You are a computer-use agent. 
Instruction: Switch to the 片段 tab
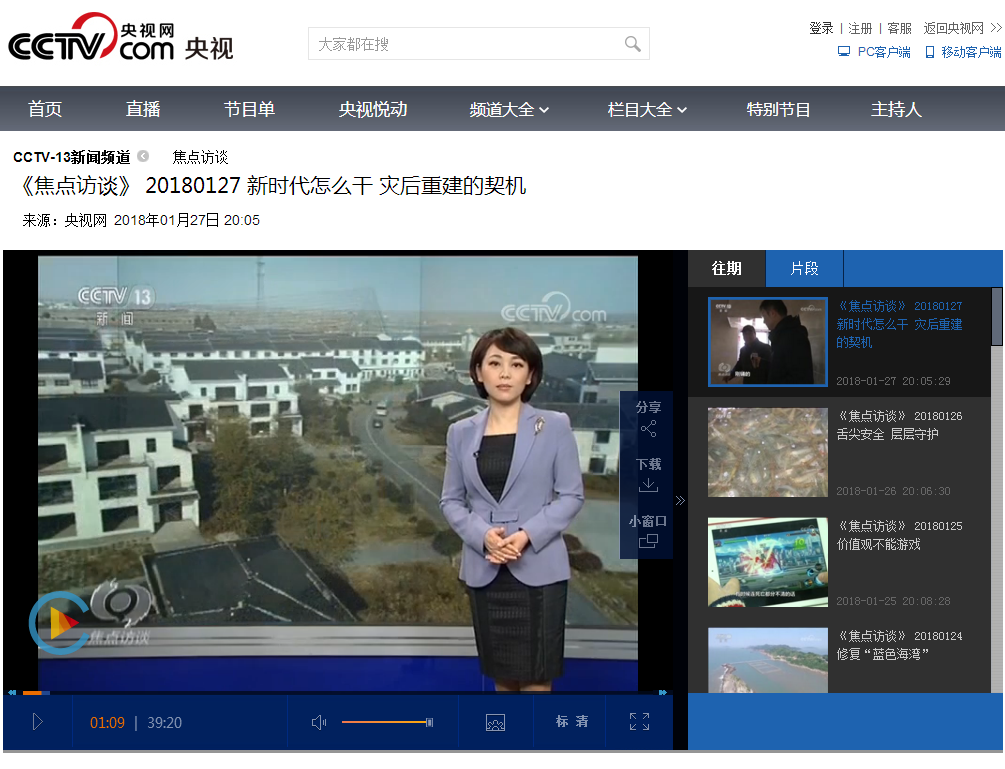pos(804,269)
